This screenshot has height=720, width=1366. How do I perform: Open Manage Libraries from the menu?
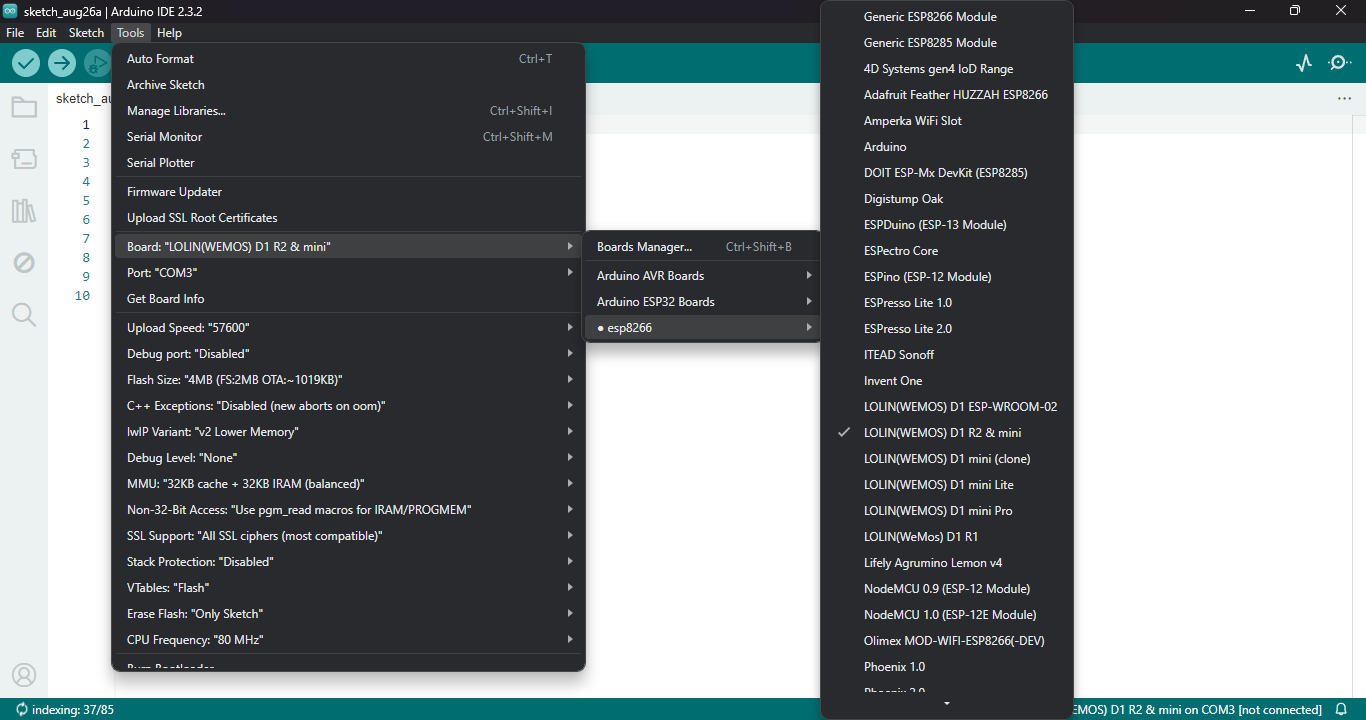point(348,111)
